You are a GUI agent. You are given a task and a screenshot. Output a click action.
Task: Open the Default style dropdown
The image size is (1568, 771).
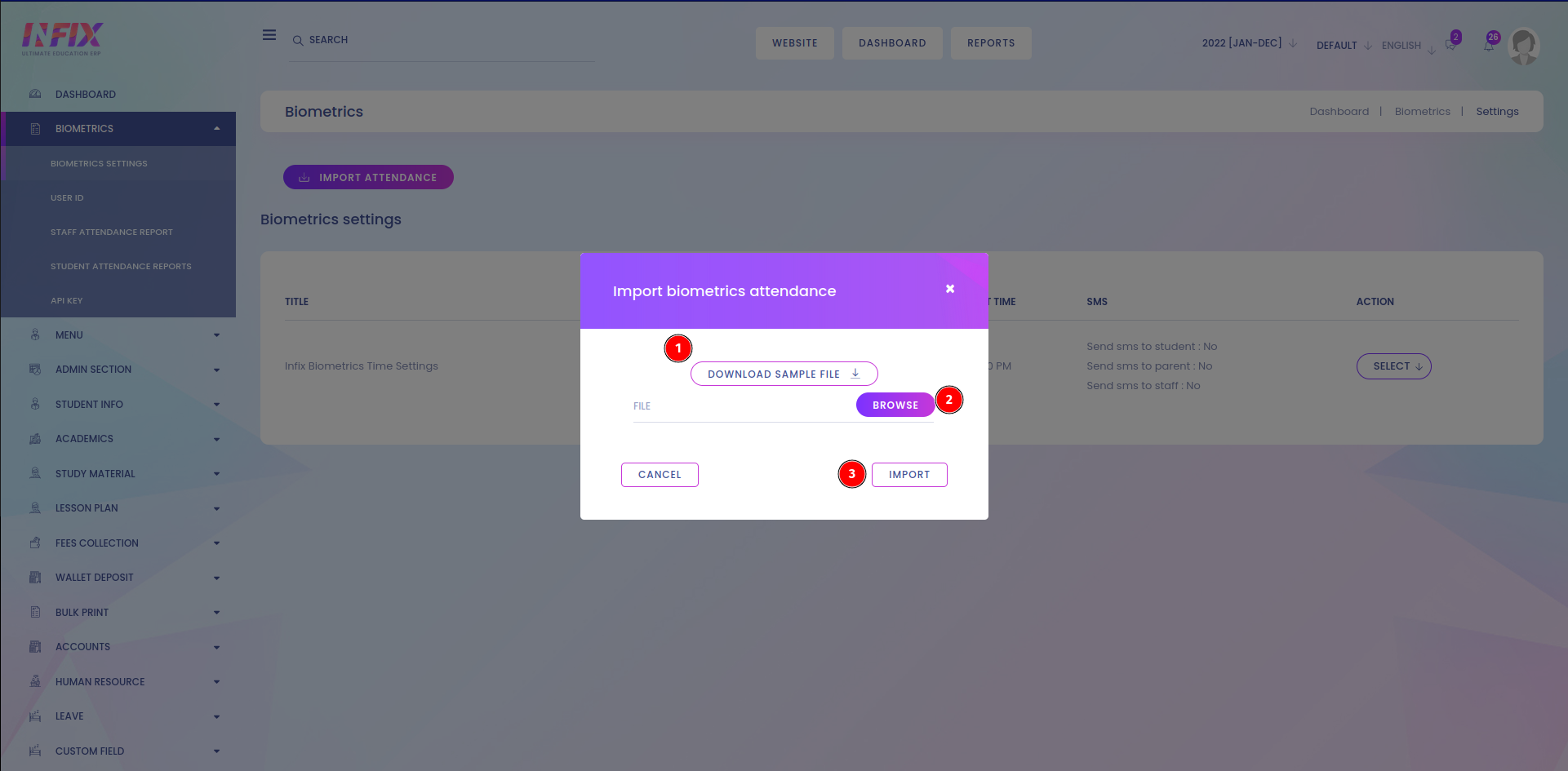click(1344, 46)
